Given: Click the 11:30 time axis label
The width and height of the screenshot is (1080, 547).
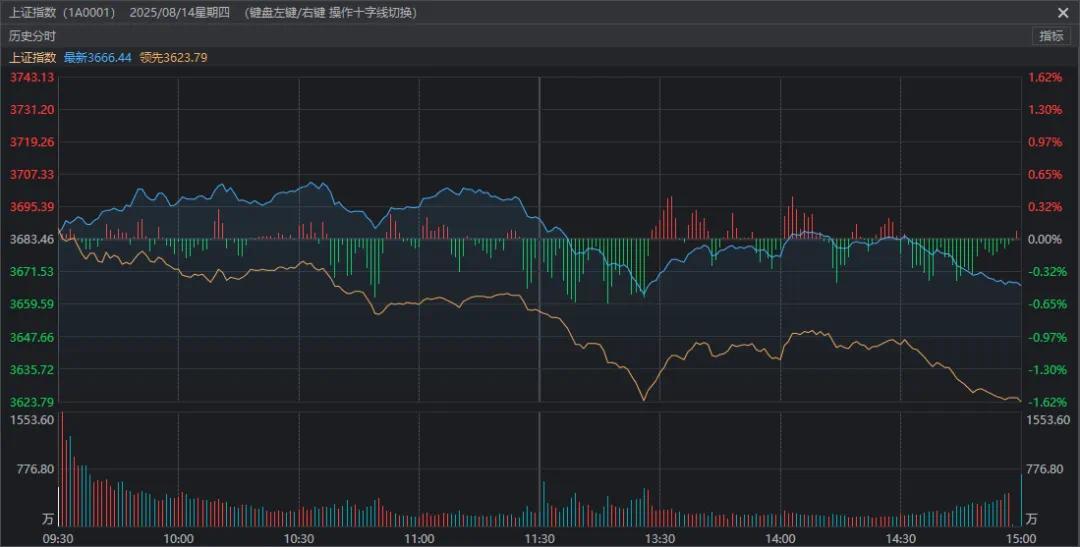Looking at the screenshot, I should point(540,538).
